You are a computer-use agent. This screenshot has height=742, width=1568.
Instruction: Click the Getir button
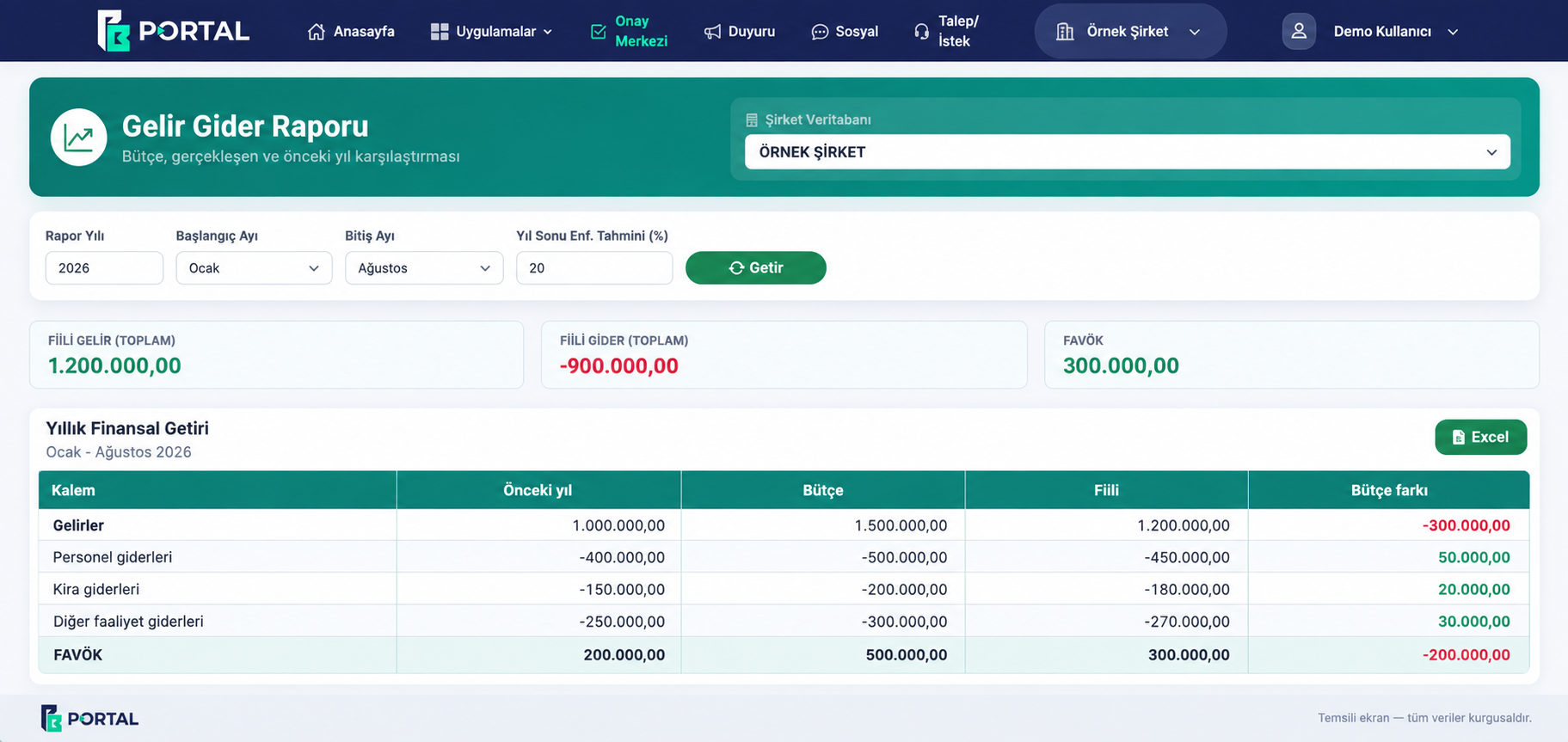[x=756, y=268]
